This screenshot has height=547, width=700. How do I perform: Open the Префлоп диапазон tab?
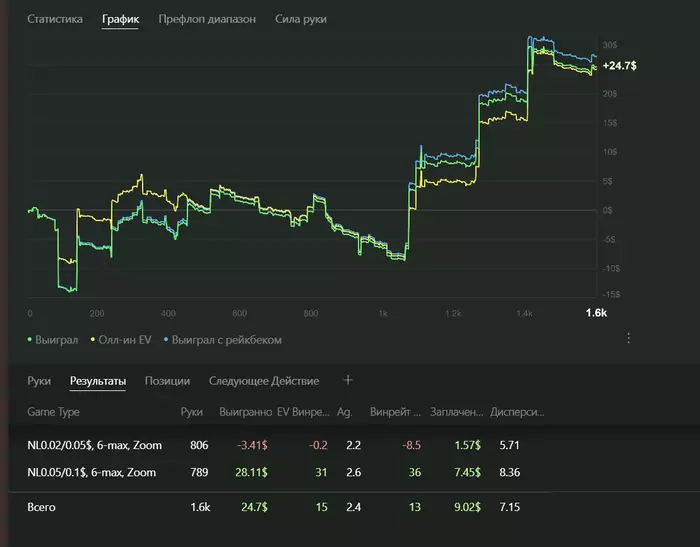[207, 19]
